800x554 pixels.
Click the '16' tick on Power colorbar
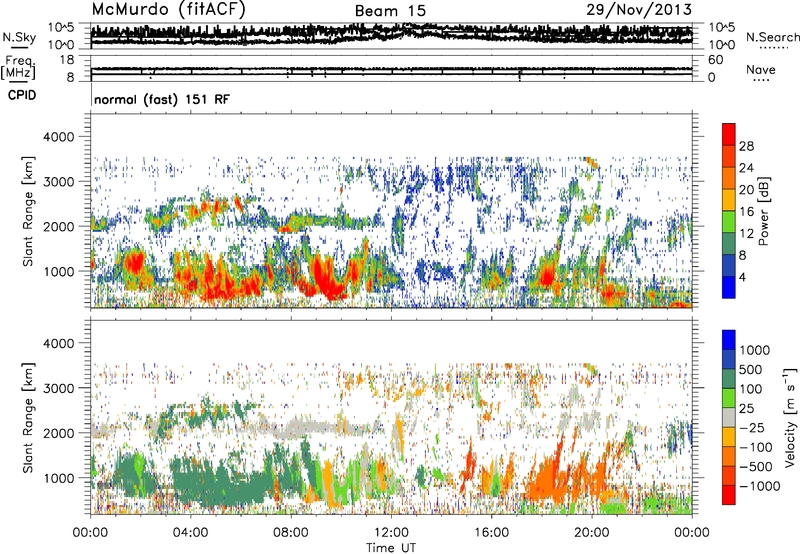coord(746,212)
